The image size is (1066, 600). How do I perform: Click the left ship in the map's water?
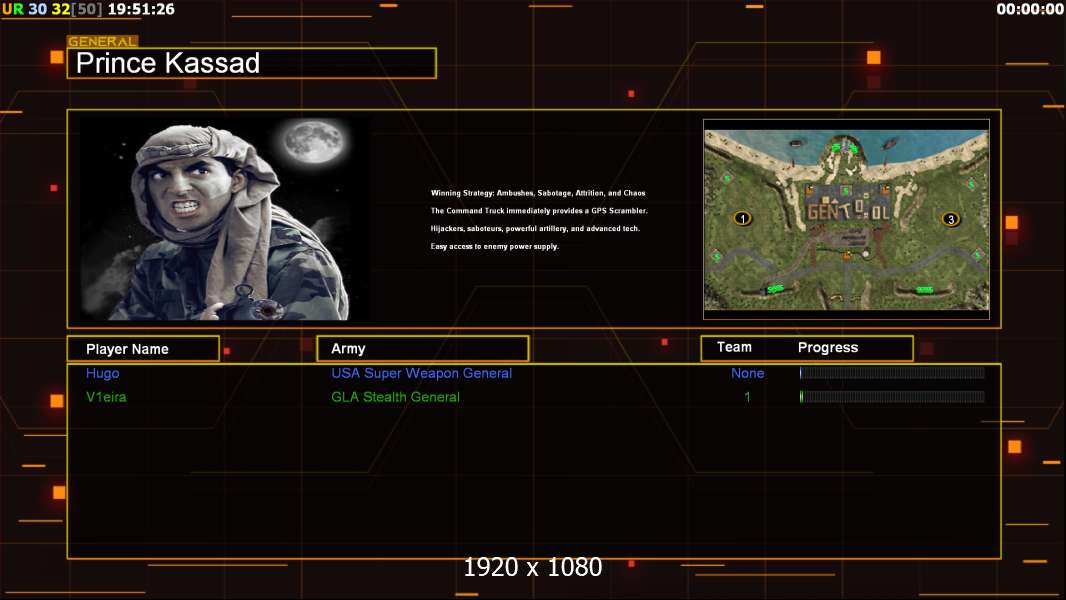pos(797,143)
